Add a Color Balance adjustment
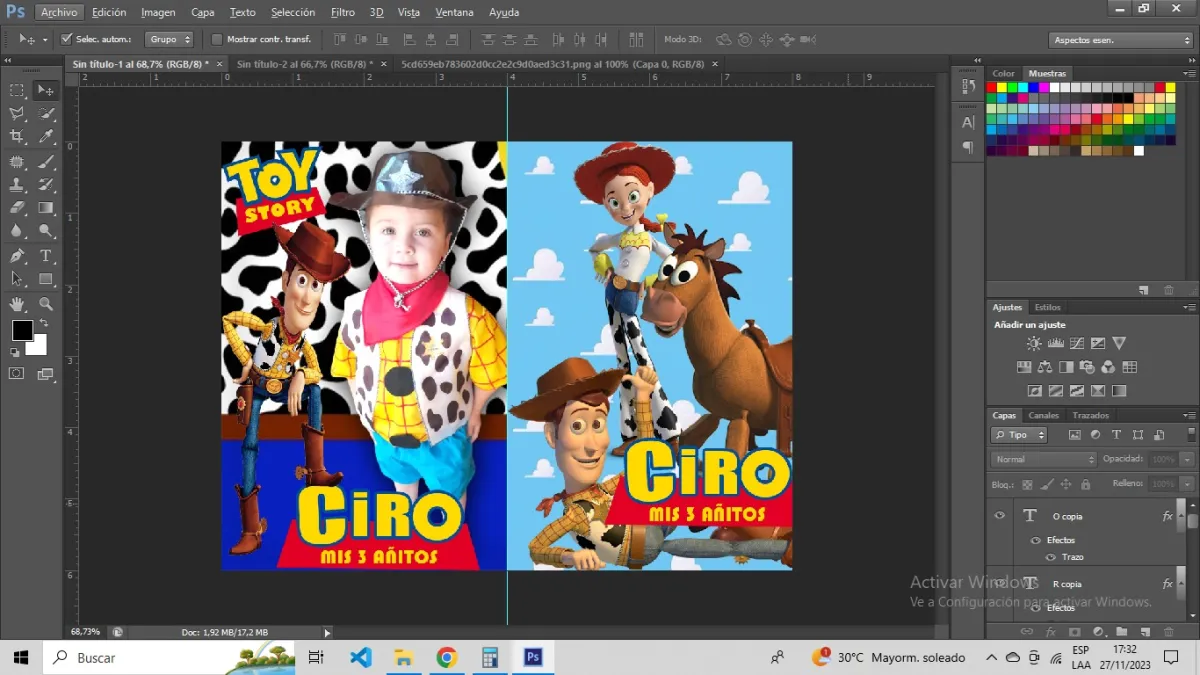1200x675 pixels. click(1045, 367)
